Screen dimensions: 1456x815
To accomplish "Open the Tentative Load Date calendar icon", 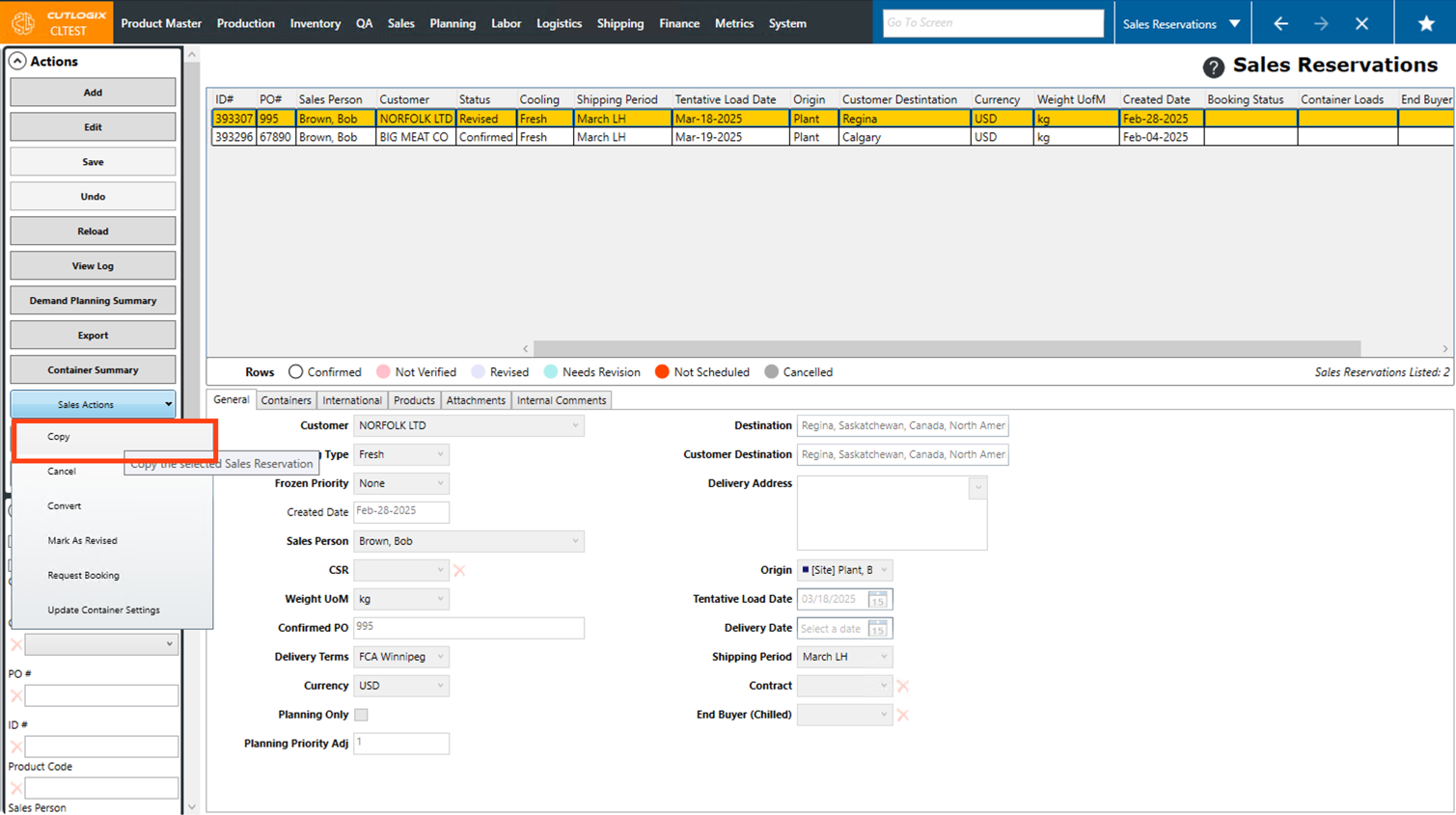I will point(877,599).
